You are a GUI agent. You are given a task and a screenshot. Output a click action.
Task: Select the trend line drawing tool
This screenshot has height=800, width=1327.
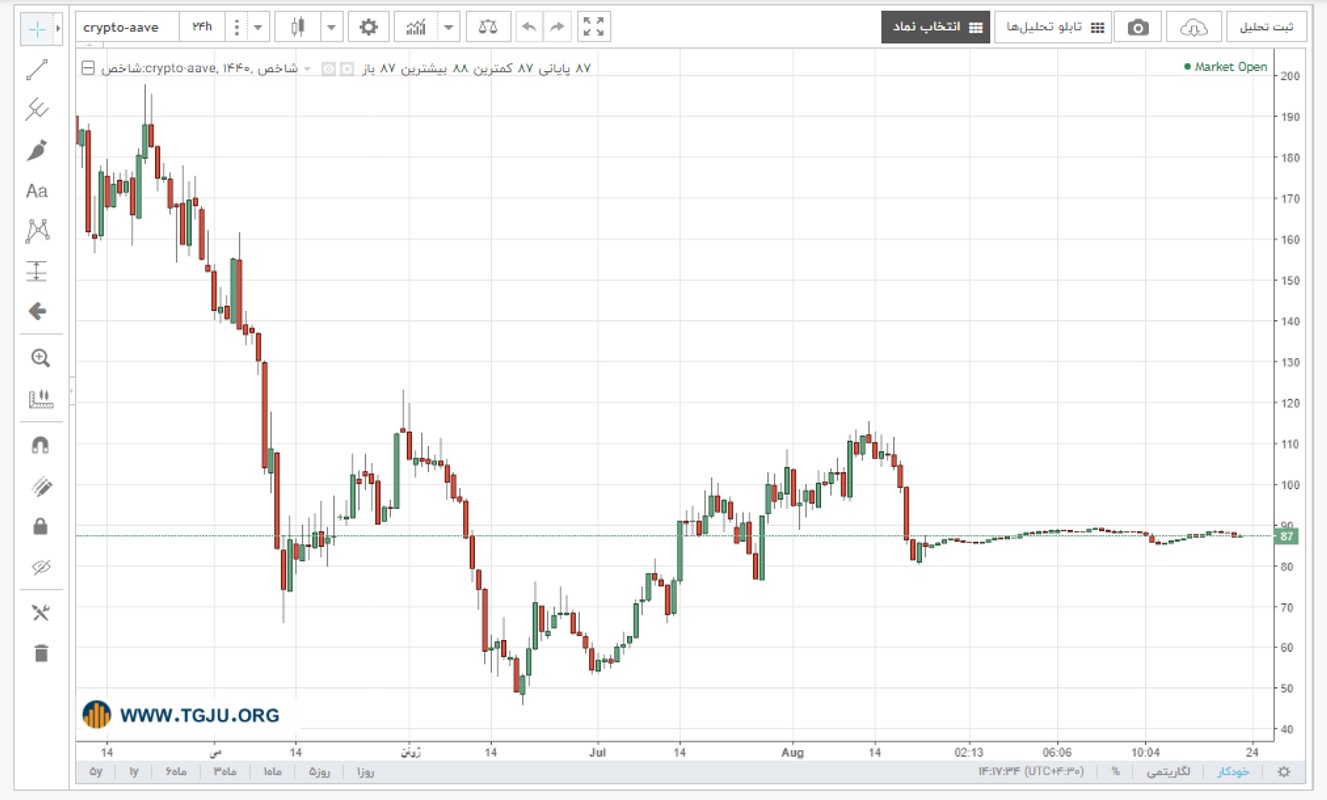point(38,69)
